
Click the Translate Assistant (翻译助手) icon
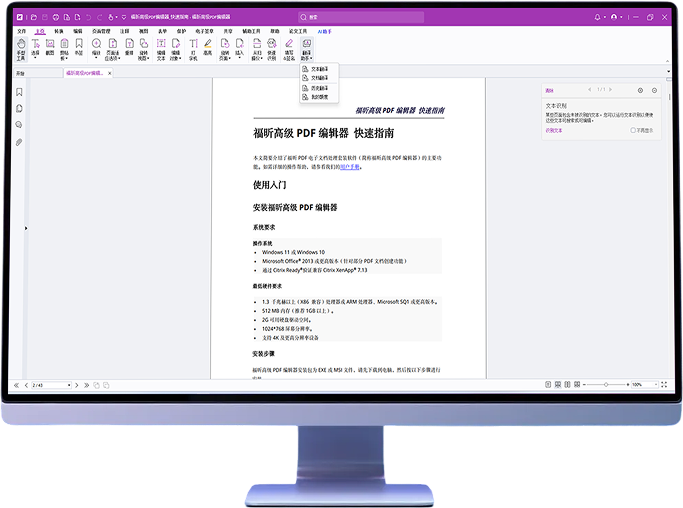307,44
